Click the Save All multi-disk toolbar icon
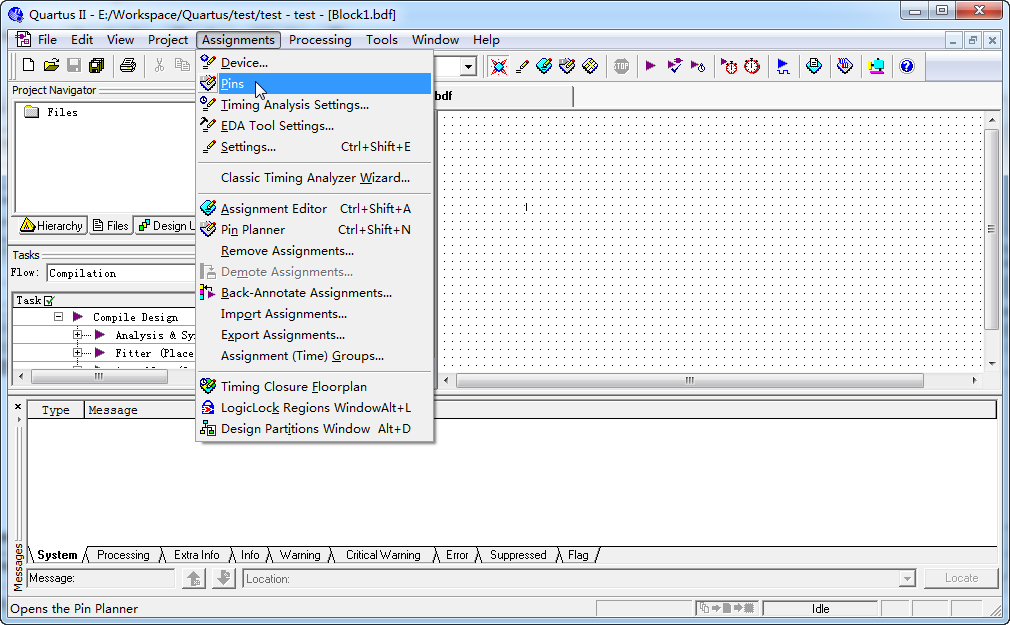The width and height of the screenshot is (1010, 625). (97, 66)
